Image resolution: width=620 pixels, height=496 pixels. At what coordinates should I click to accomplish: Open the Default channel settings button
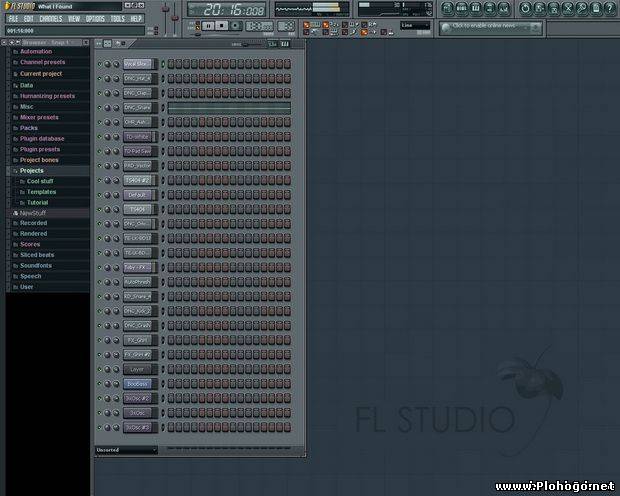[138, 195]
